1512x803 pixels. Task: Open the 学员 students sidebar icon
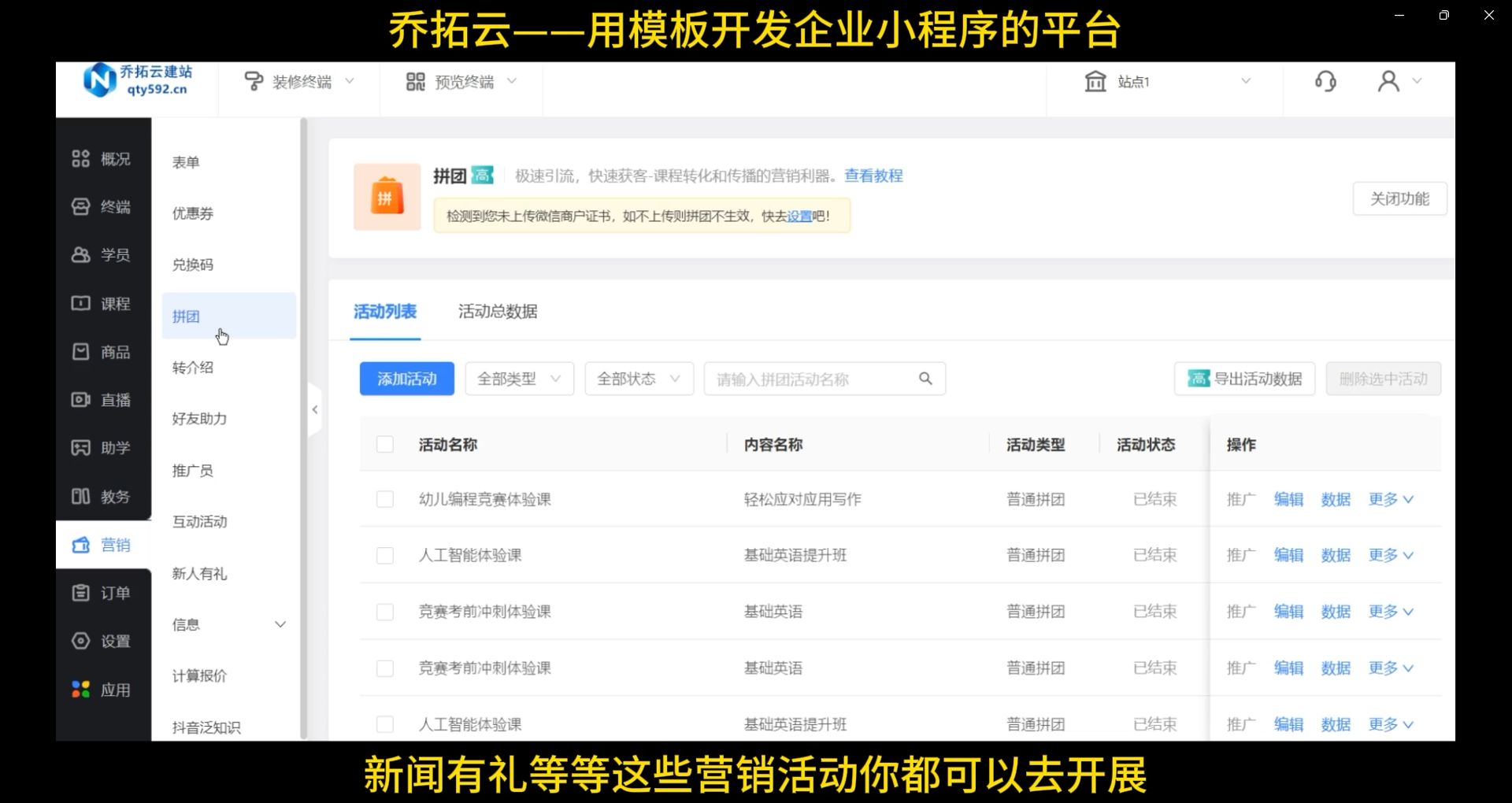tap(80, 255)
